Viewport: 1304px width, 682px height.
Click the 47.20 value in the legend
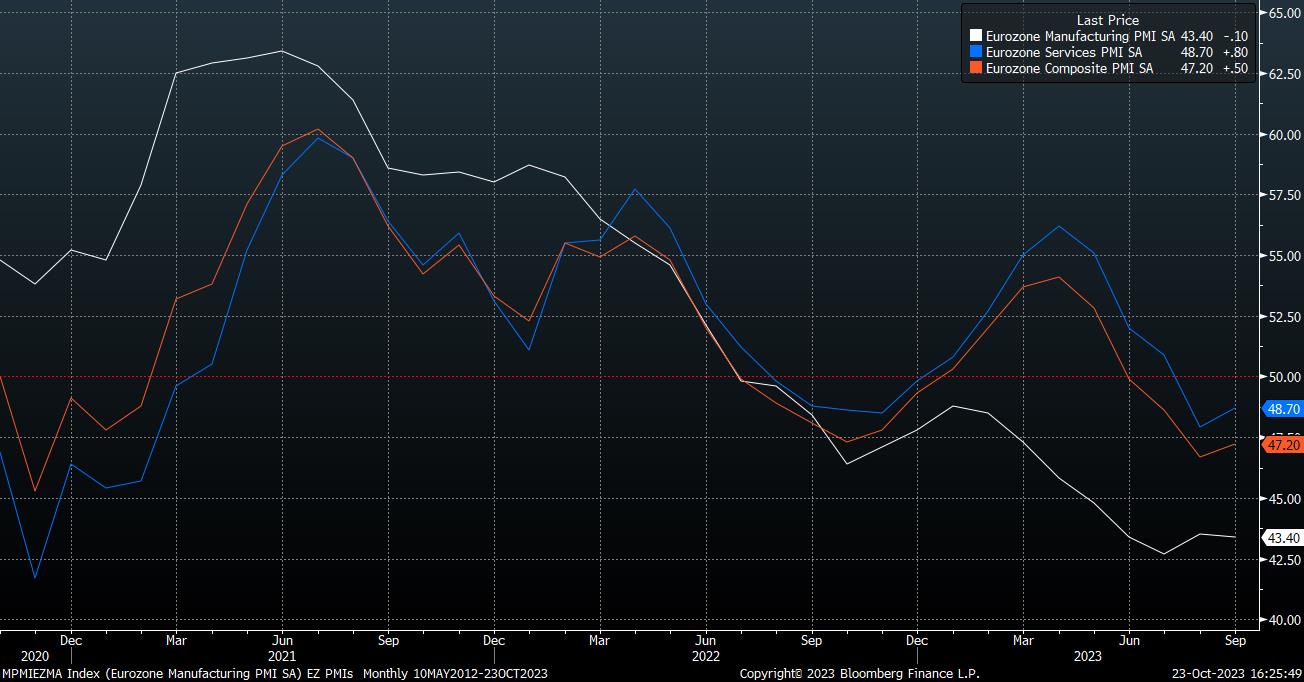pos(1197,68)
